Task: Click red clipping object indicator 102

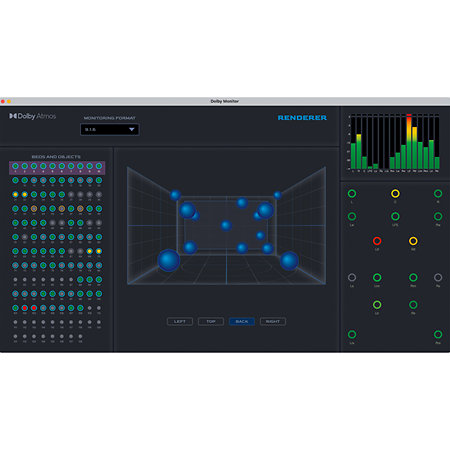Action: click(x=25, y=308)
